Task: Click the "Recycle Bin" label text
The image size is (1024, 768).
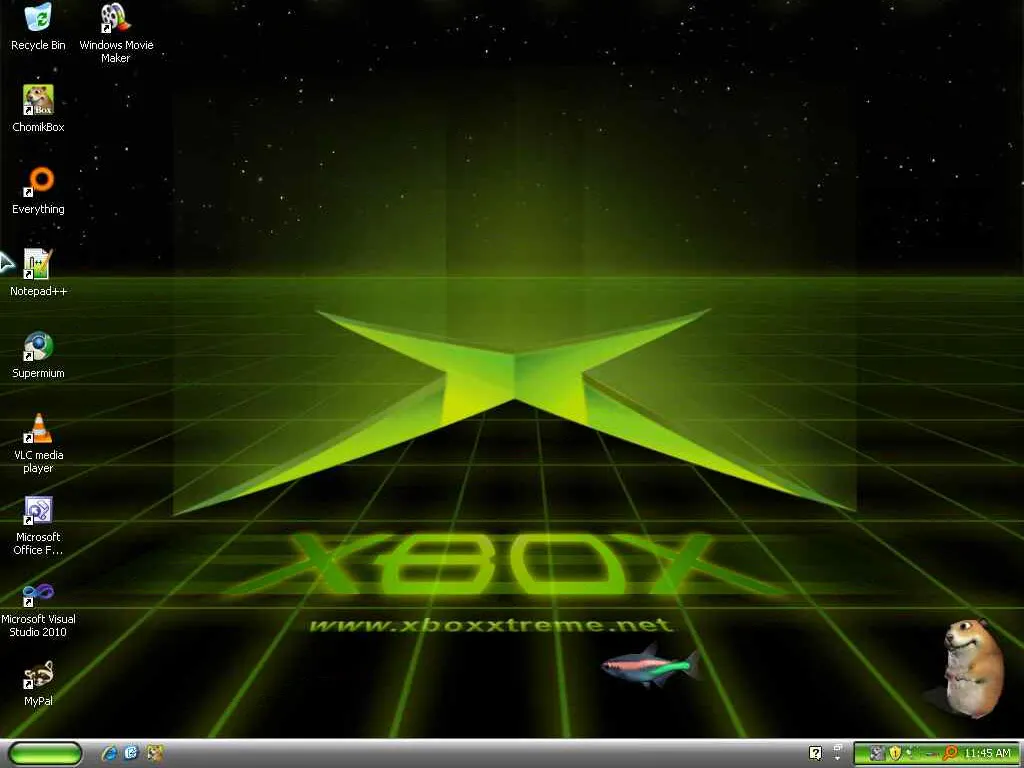Action: coord(38,45)
